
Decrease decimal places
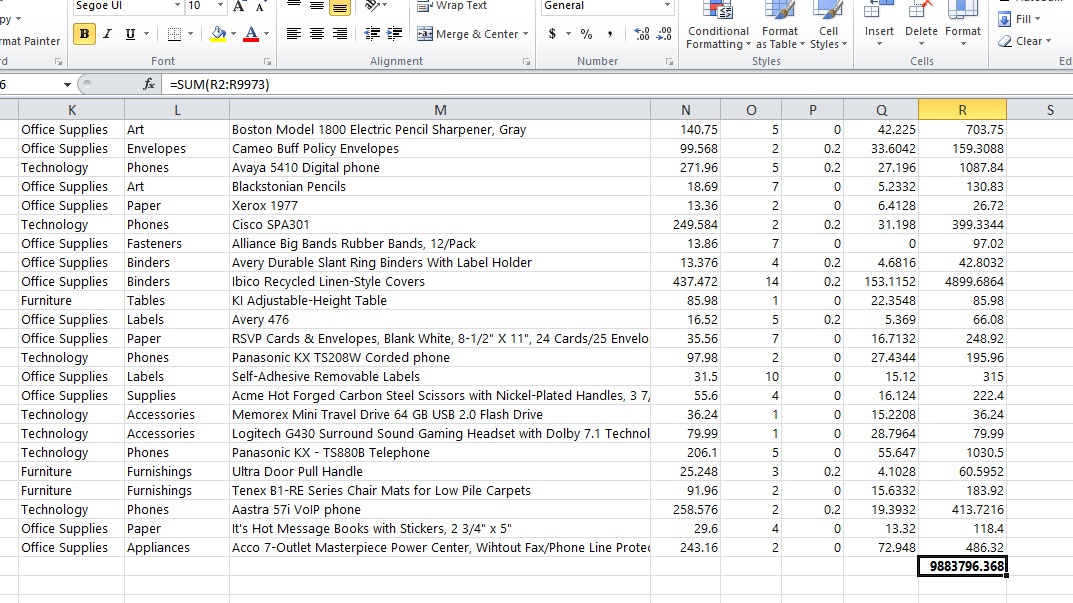(x=664, y=34)
